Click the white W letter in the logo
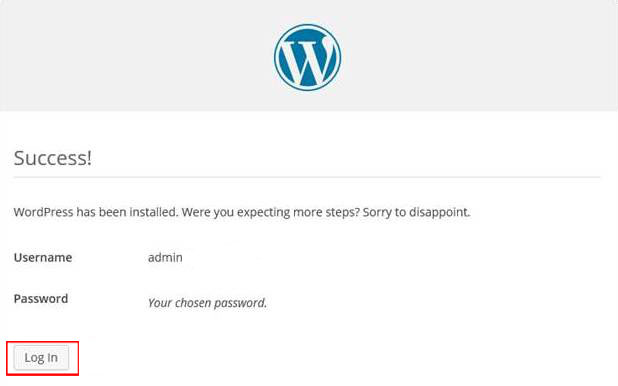Screen dimensions: 618x386 [307, 59]
